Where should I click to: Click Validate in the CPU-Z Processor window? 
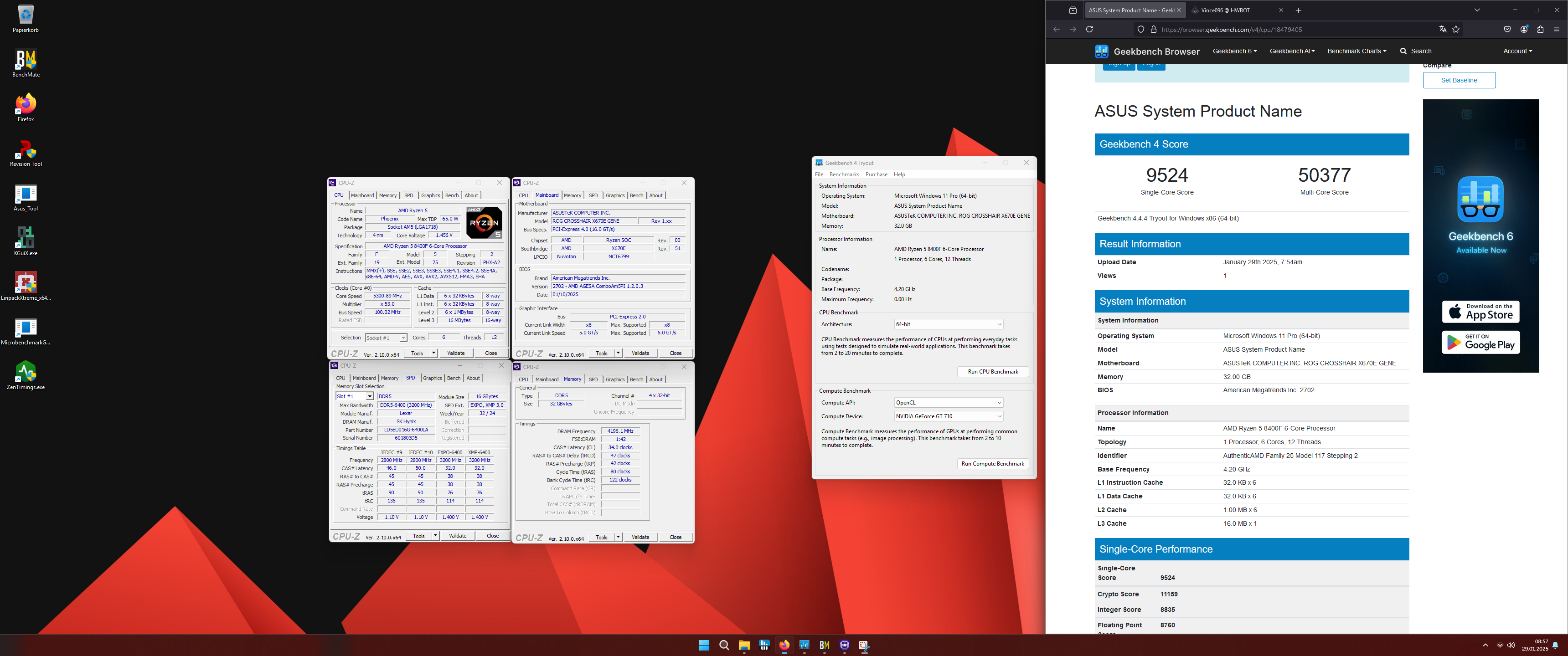[x=456, y=354]
